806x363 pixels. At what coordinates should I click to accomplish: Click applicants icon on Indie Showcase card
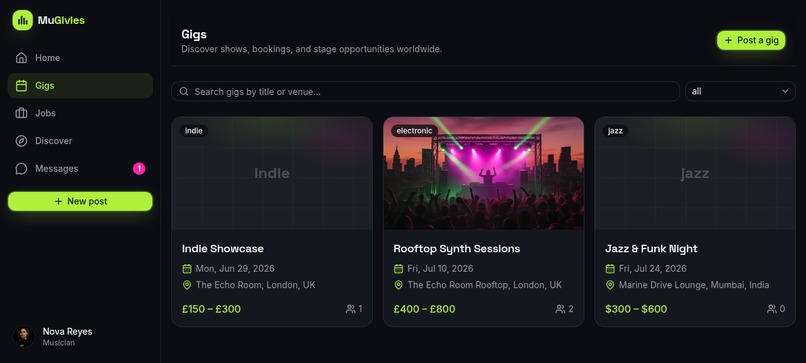coord(351,309)
